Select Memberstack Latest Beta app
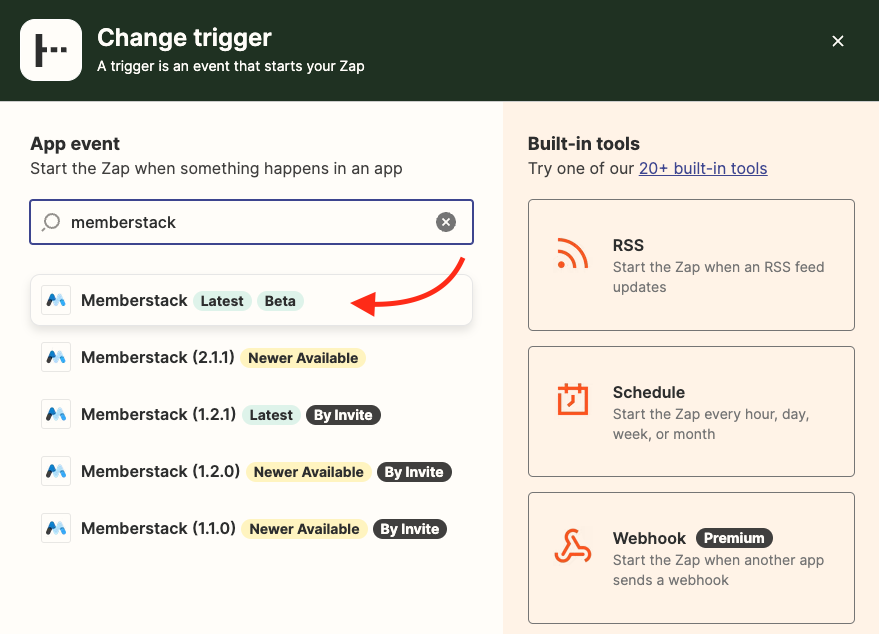 coord(251,300)
